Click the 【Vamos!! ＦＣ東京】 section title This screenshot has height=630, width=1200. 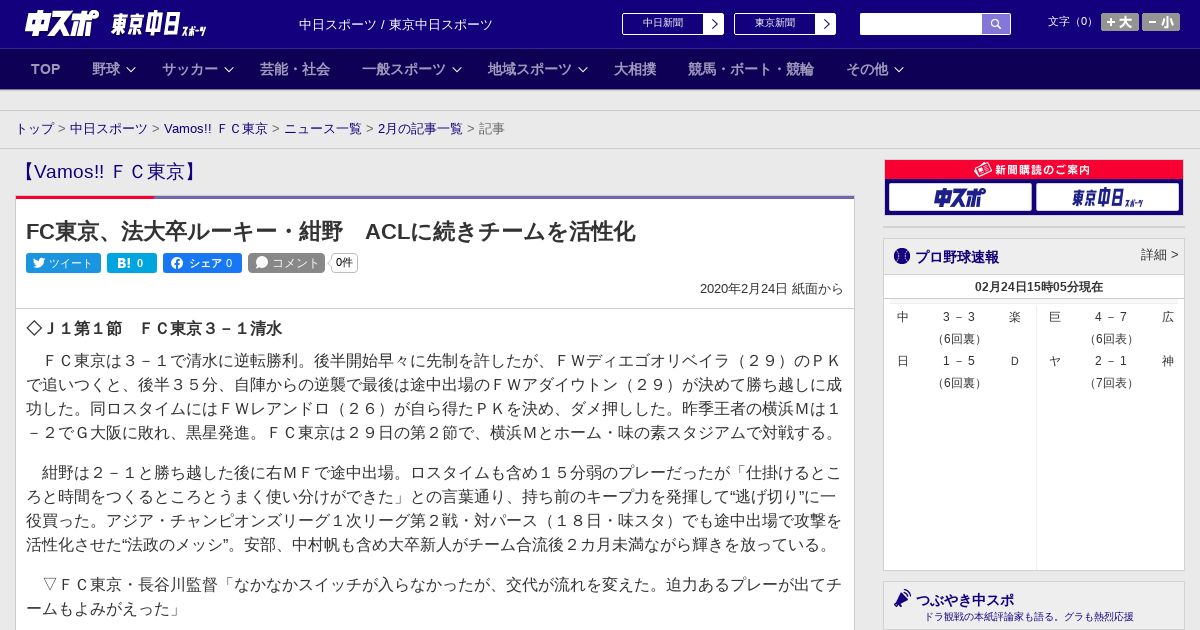pos(109,172)
